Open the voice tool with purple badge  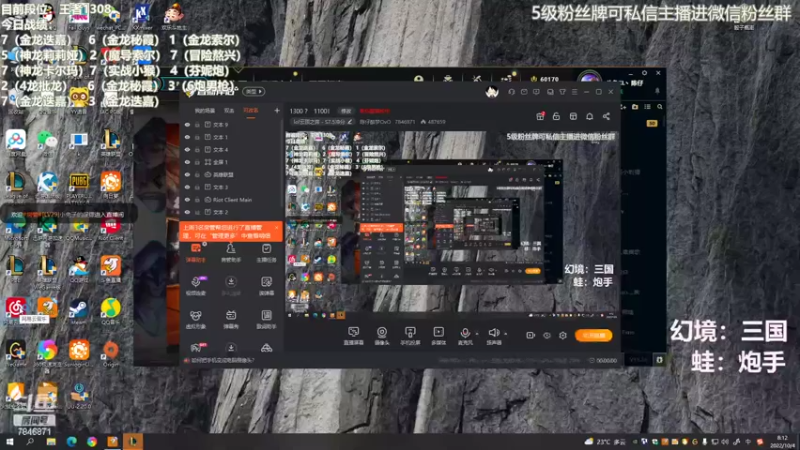point(196,286)
